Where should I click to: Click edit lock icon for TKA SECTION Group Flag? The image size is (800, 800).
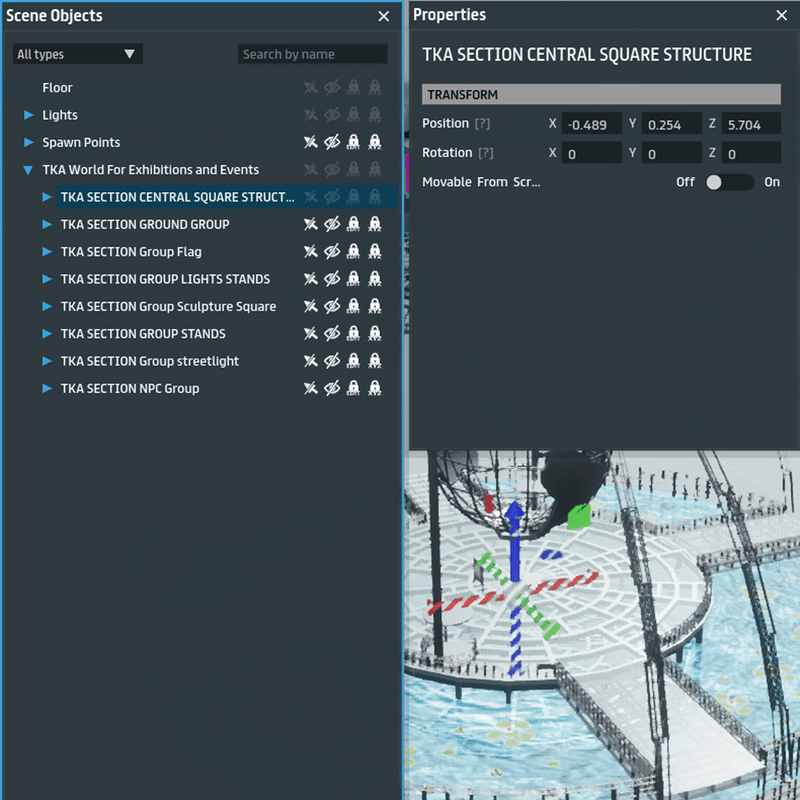click(x=353, y=252)
